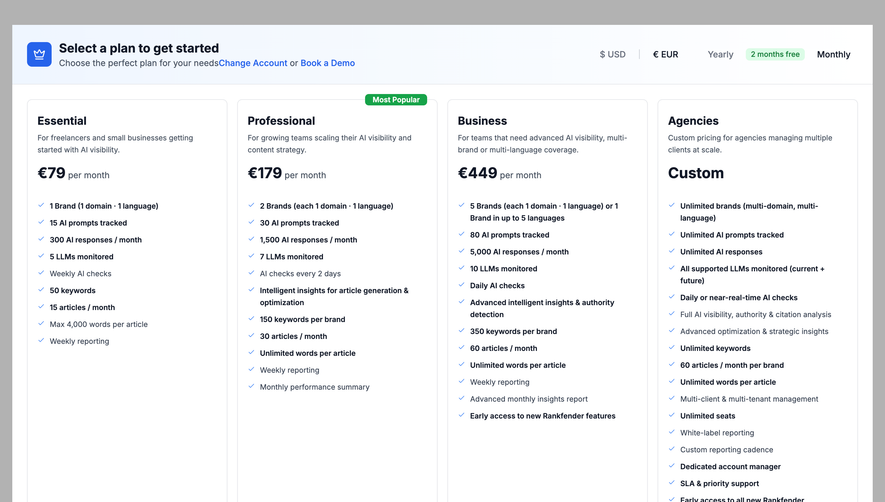Click checkmark beside Unlimited seats
The height and width of the screenshot is (502, 885).
672,416
